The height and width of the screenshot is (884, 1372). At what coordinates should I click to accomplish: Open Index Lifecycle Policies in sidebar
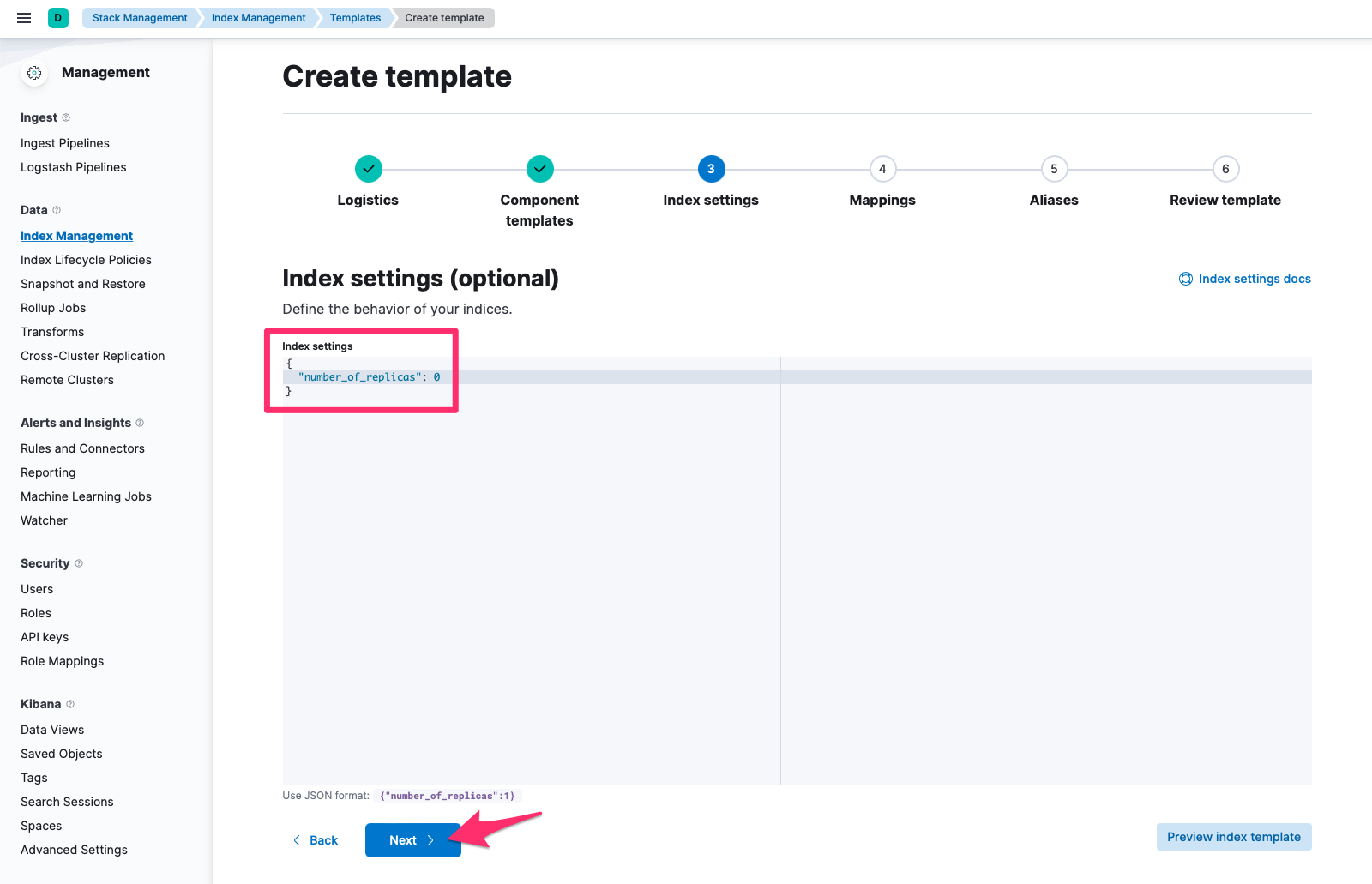point(86,260)
